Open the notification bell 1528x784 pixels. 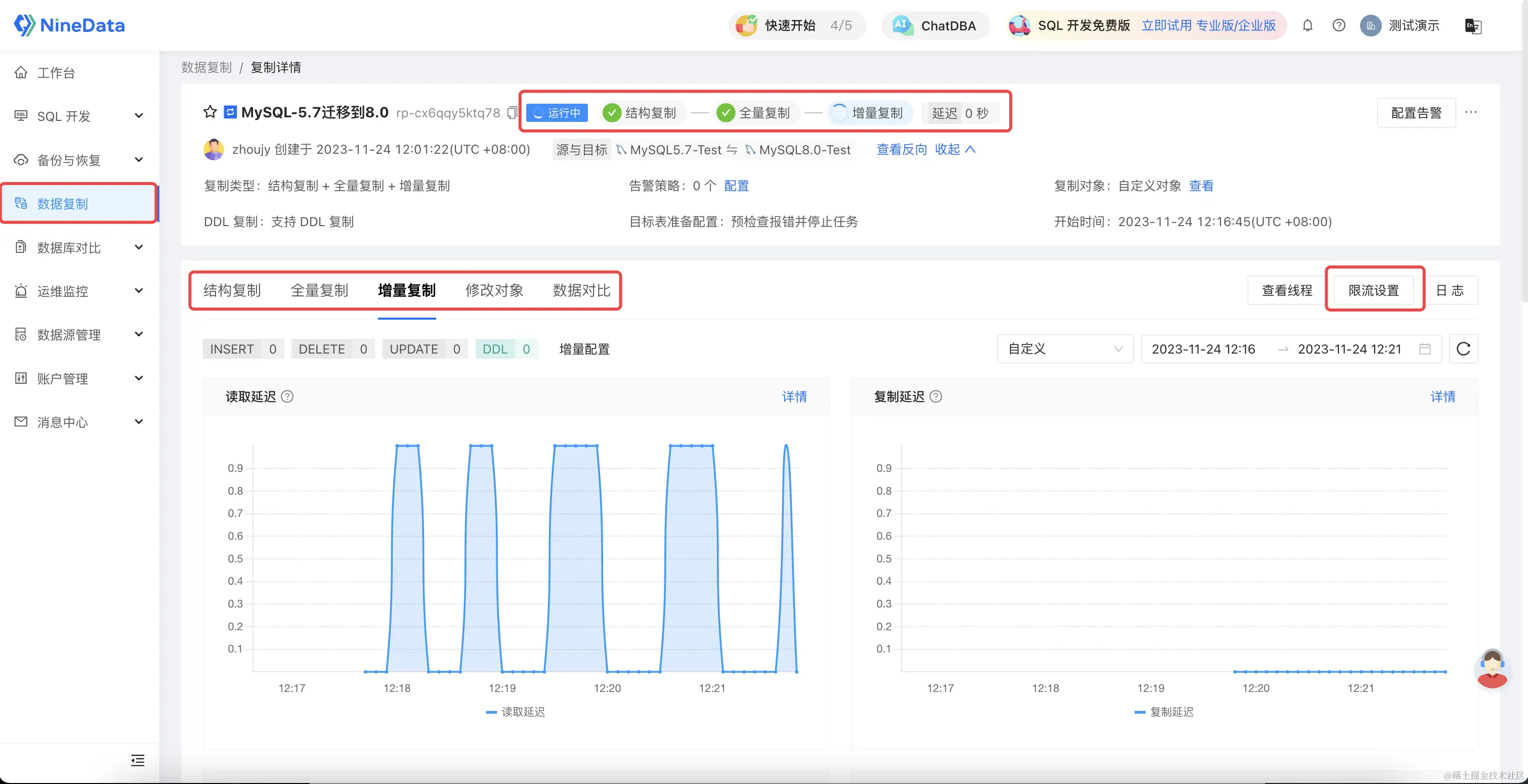tap(1308, 25)
